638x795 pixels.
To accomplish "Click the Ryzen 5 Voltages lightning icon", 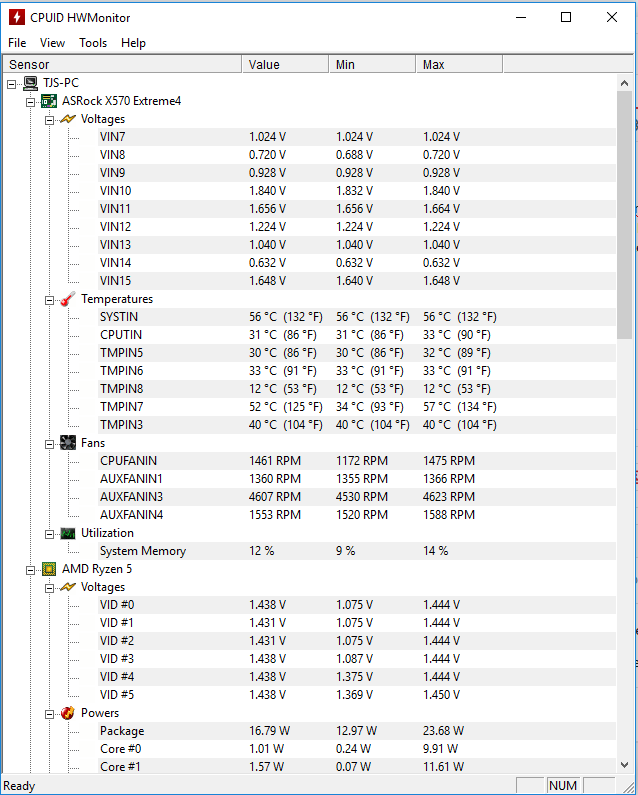I will click(67, 587).
